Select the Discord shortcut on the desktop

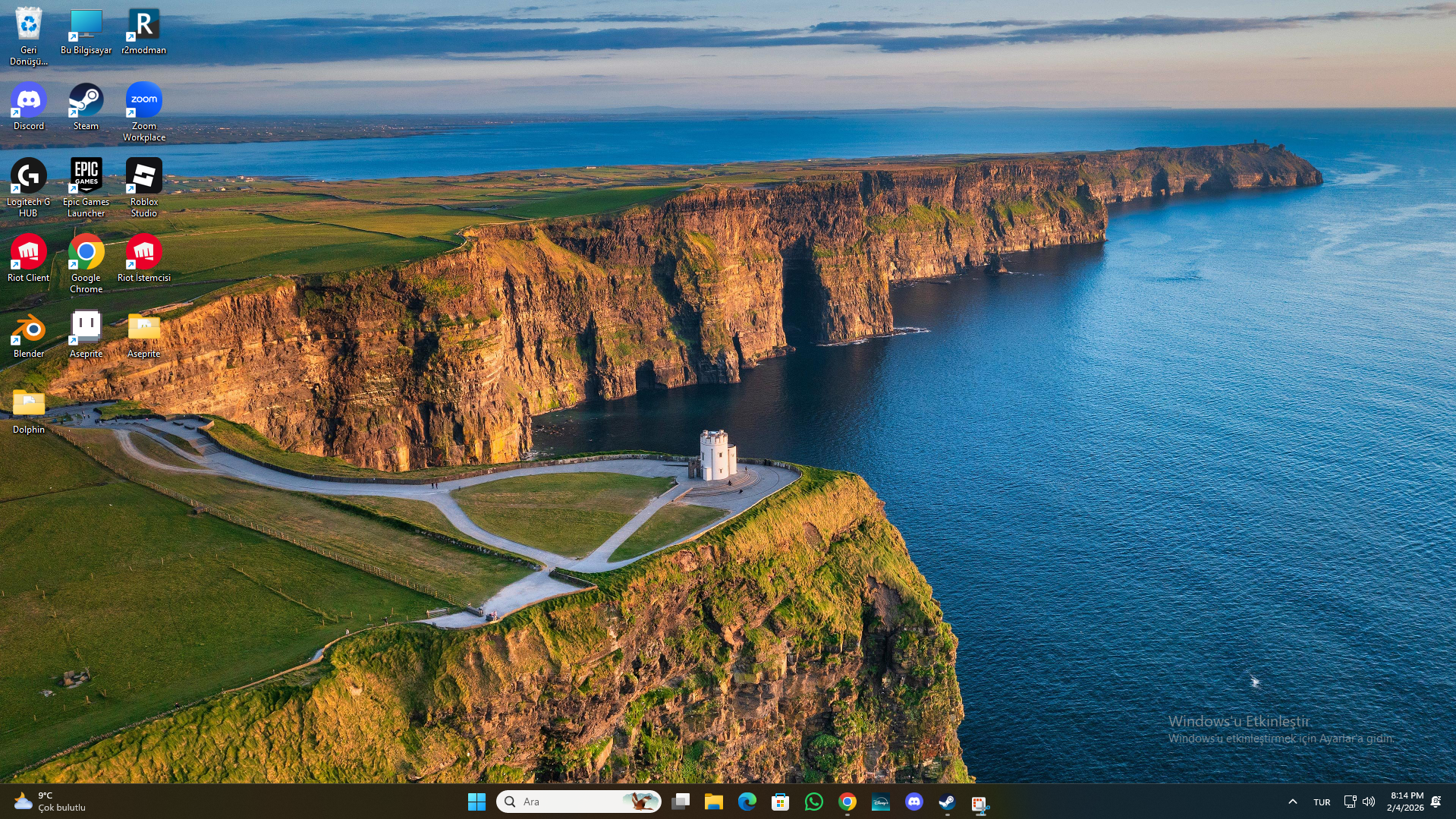28,106
